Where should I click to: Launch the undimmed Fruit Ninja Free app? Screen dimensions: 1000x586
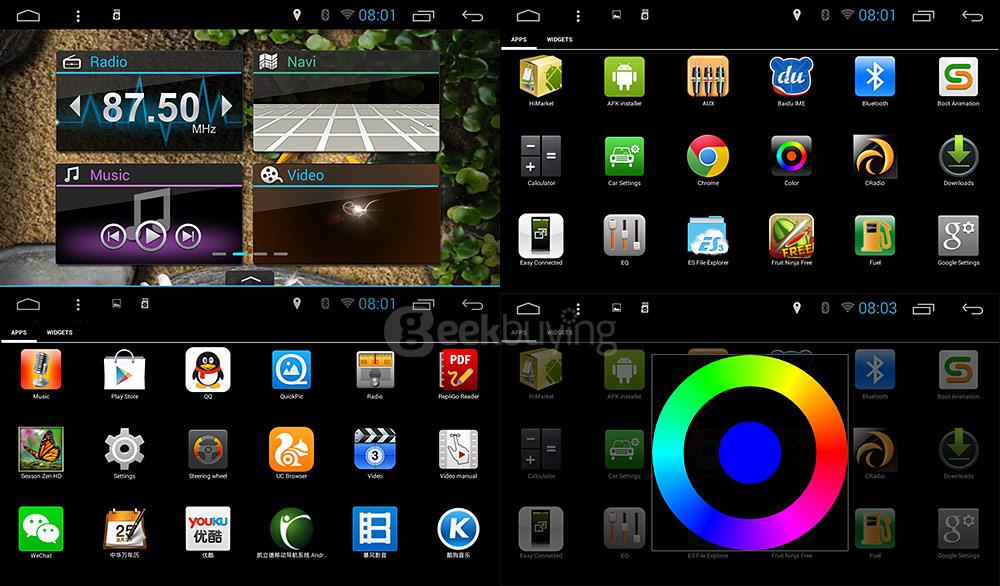(x=791, y=236)
